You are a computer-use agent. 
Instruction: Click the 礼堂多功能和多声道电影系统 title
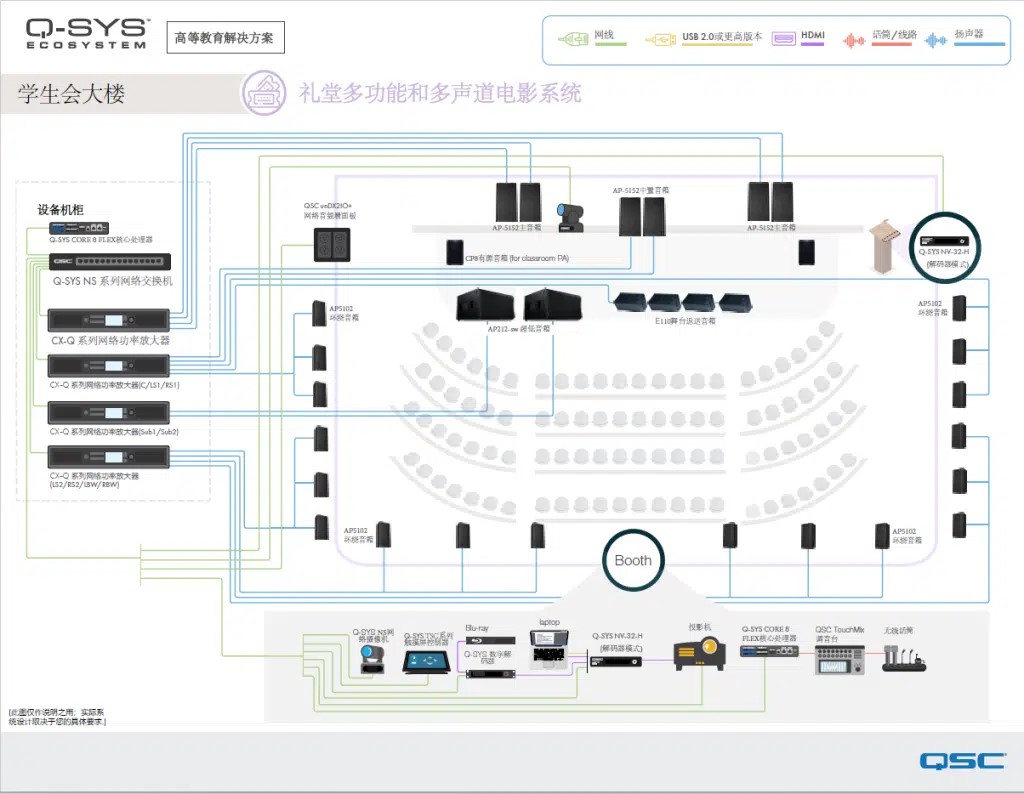(x=440, y=93)
